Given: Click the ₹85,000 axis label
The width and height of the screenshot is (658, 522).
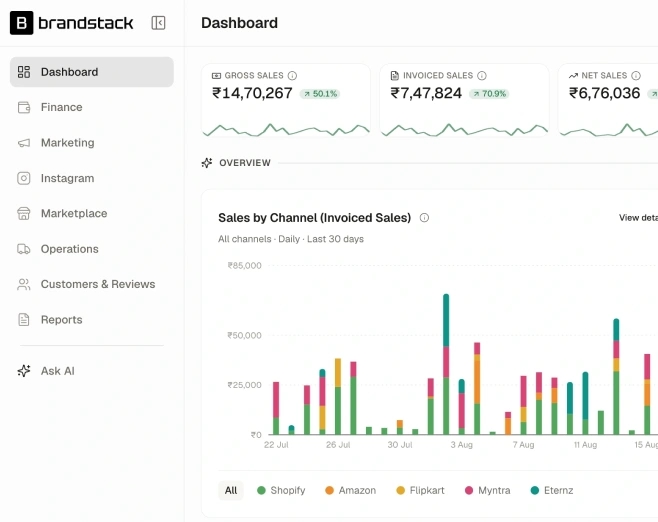Looking at the screenshot, I should pos(244,266).
